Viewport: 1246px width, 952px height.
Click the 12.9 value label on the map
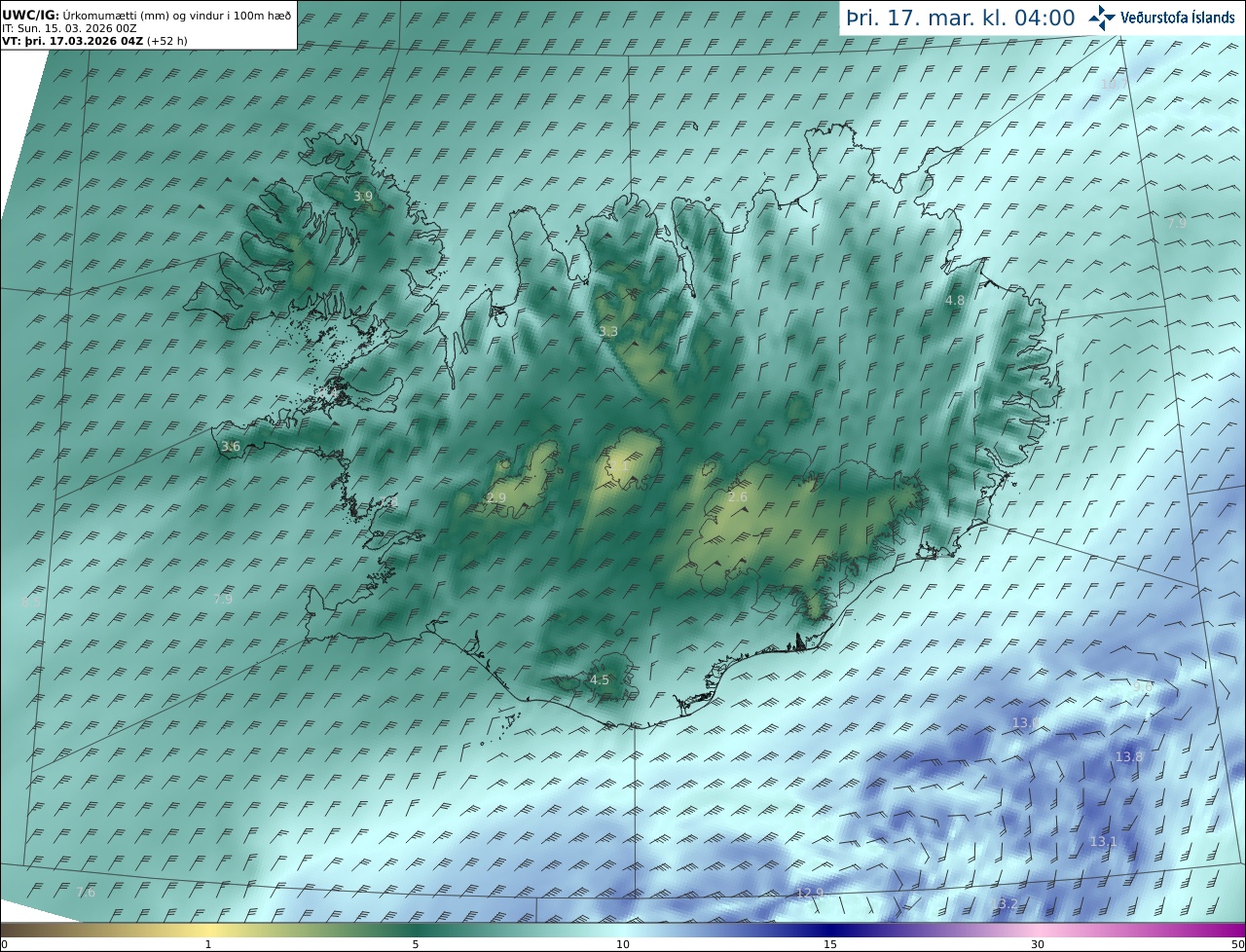(x=810, y=894)
